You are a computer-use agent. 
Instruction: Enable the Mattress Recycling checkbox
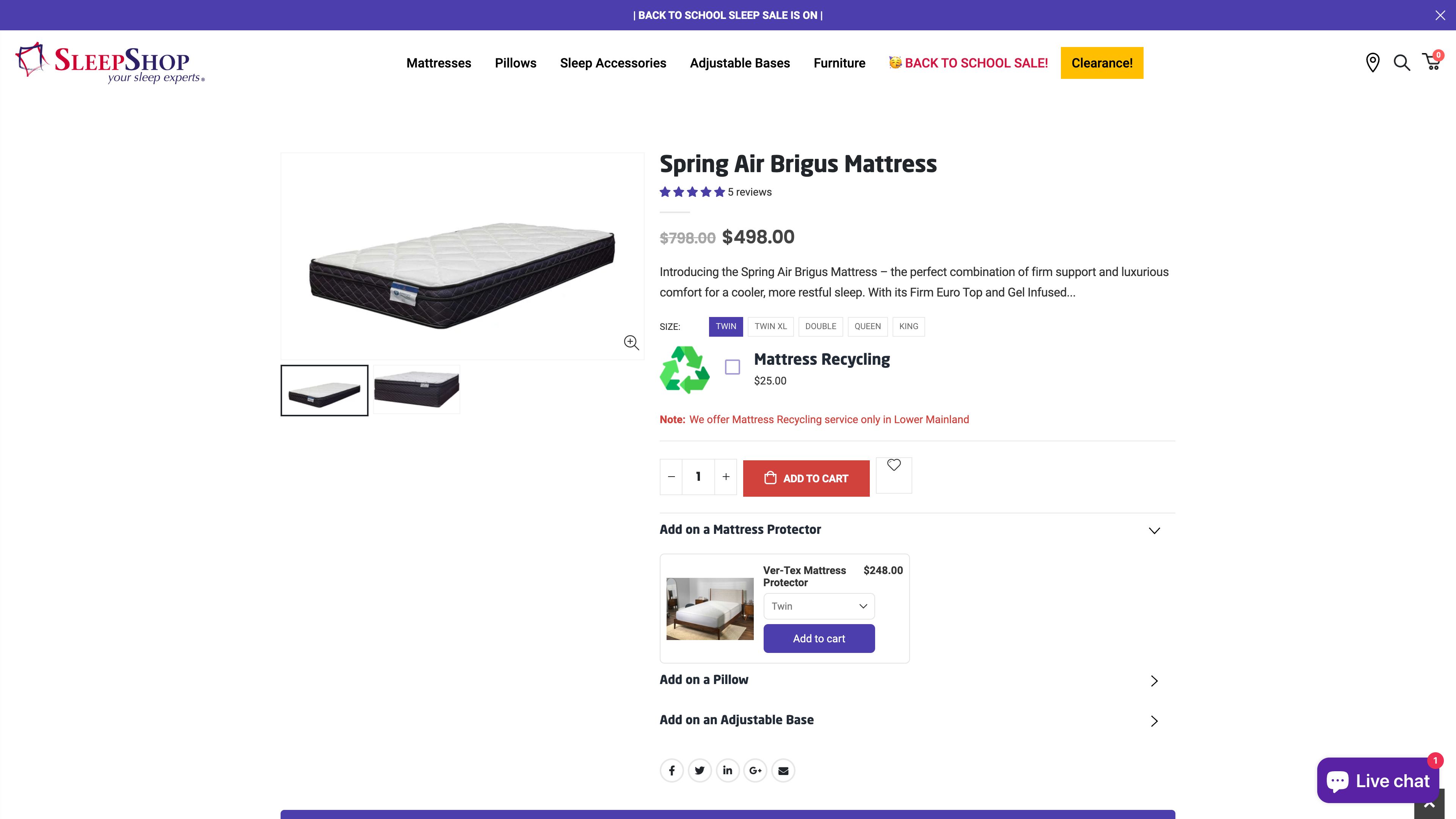click(x=733, y=367)
